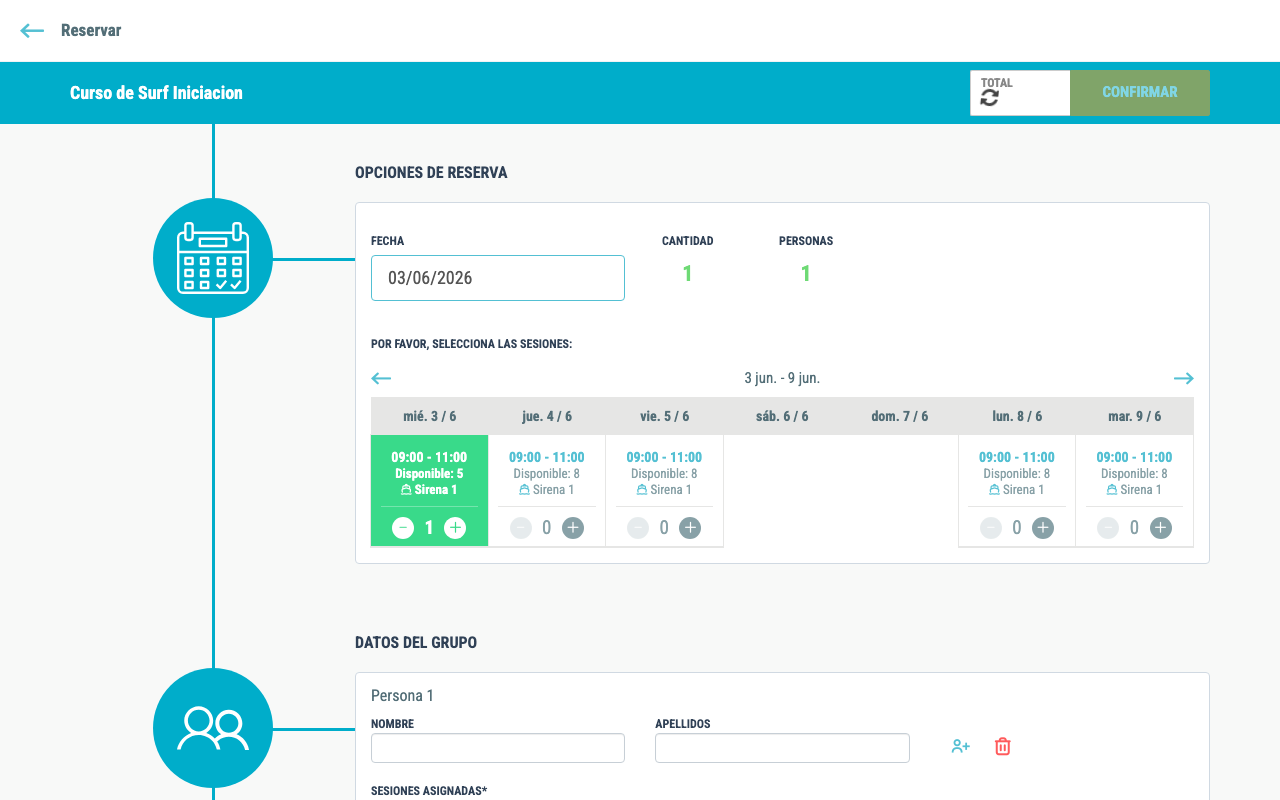Click the group people step icon

[x=213, y=728]
